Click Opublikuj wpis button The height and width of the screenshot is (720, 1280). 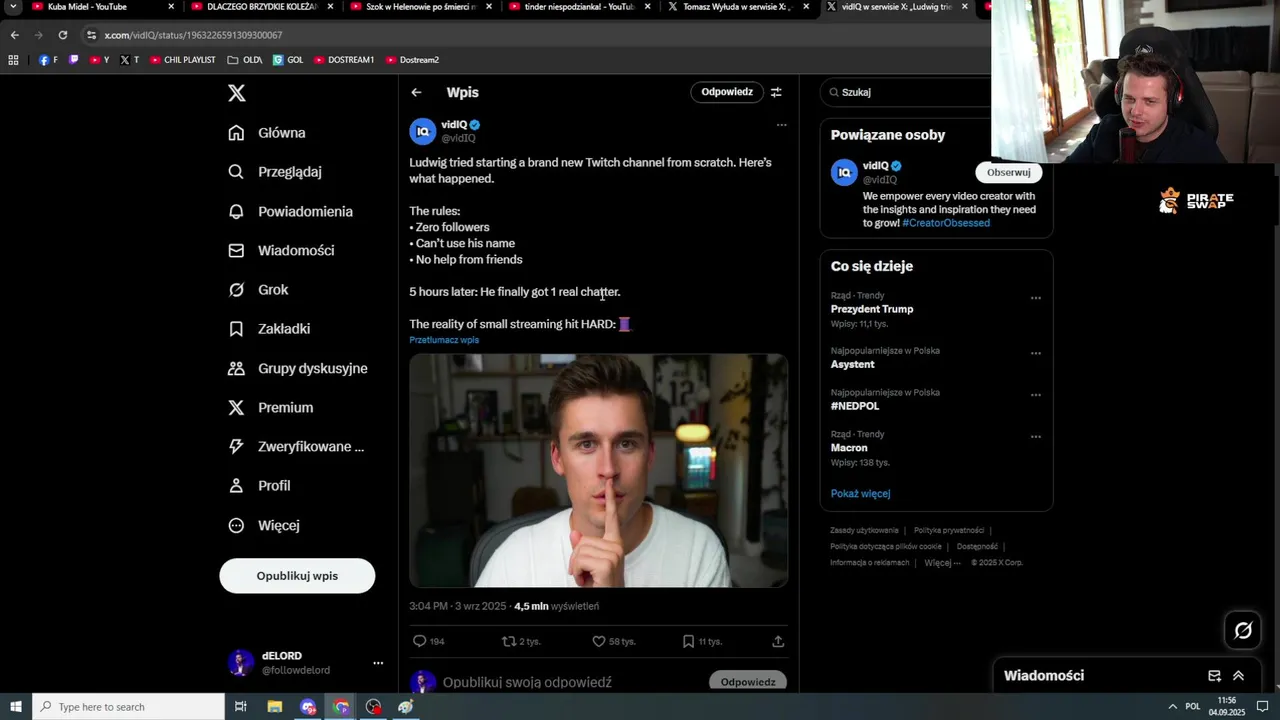(297, 576)
